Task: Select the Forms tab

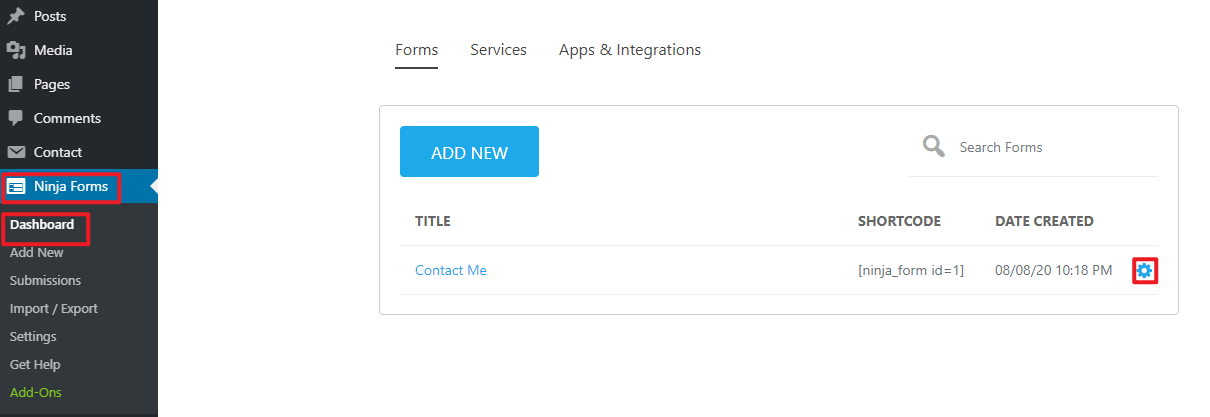Action: 416,50
